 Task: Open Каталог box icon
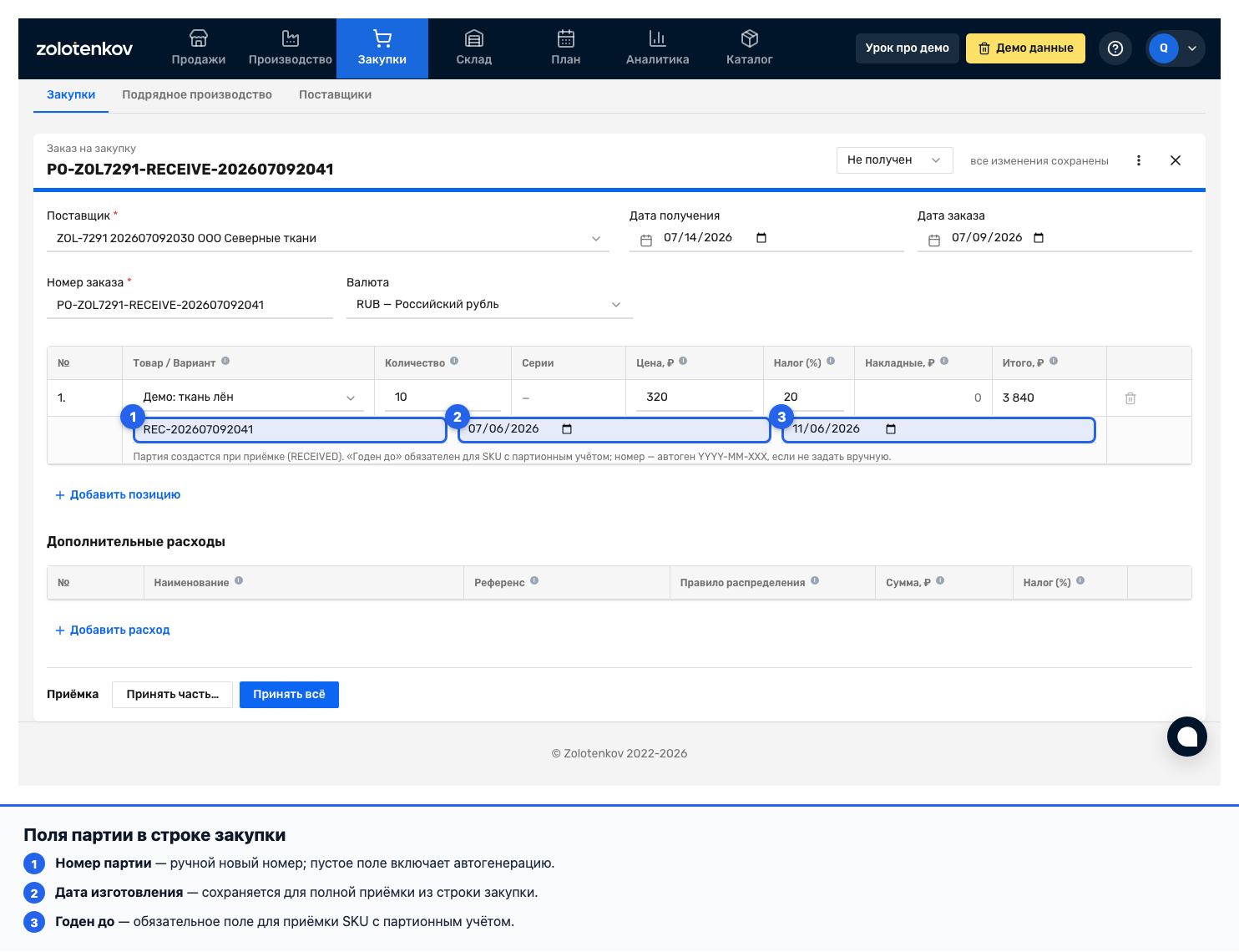point(750,38)
